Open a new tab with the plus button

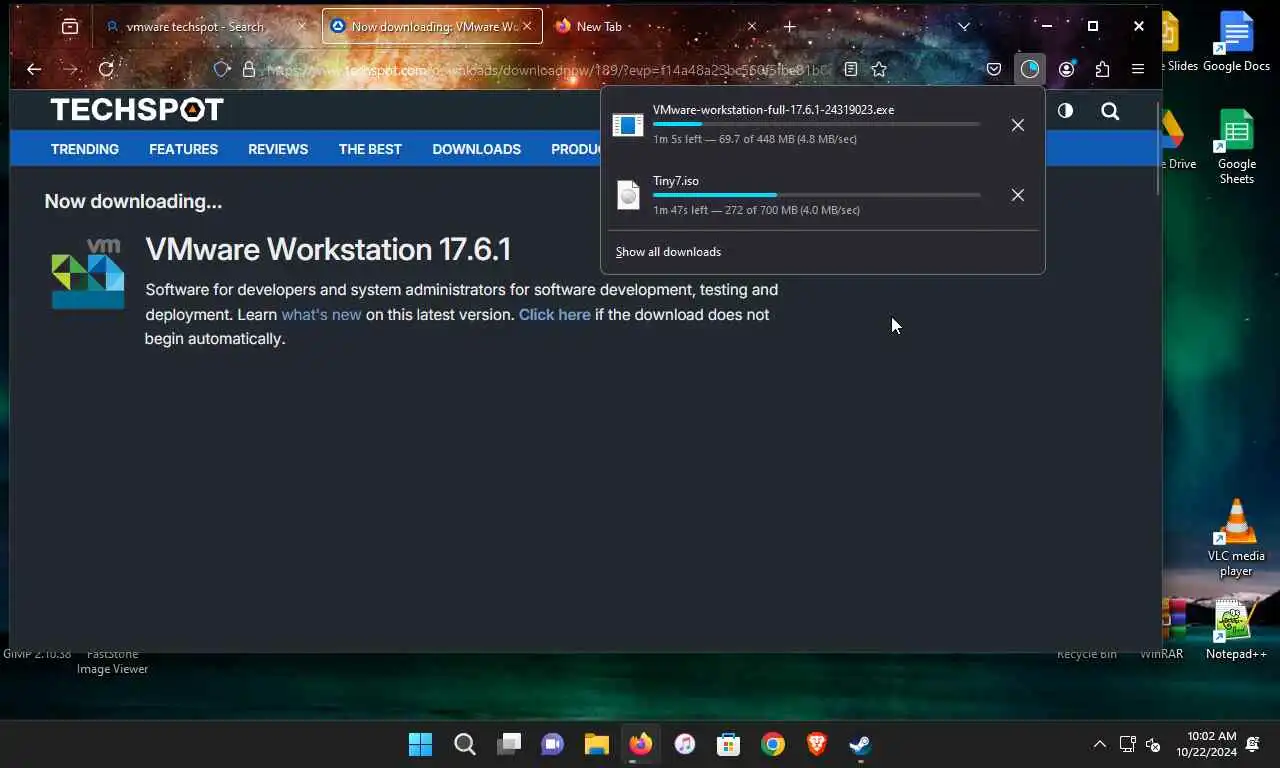tap(789, 27)
